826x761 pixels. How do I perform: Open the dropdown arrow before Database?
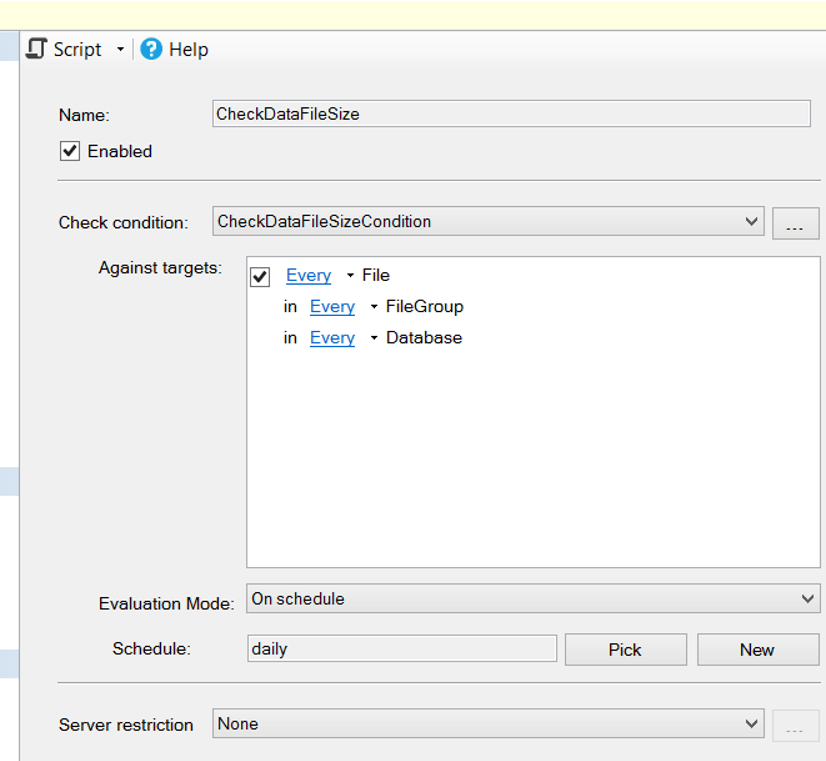(x=374, y=338)
